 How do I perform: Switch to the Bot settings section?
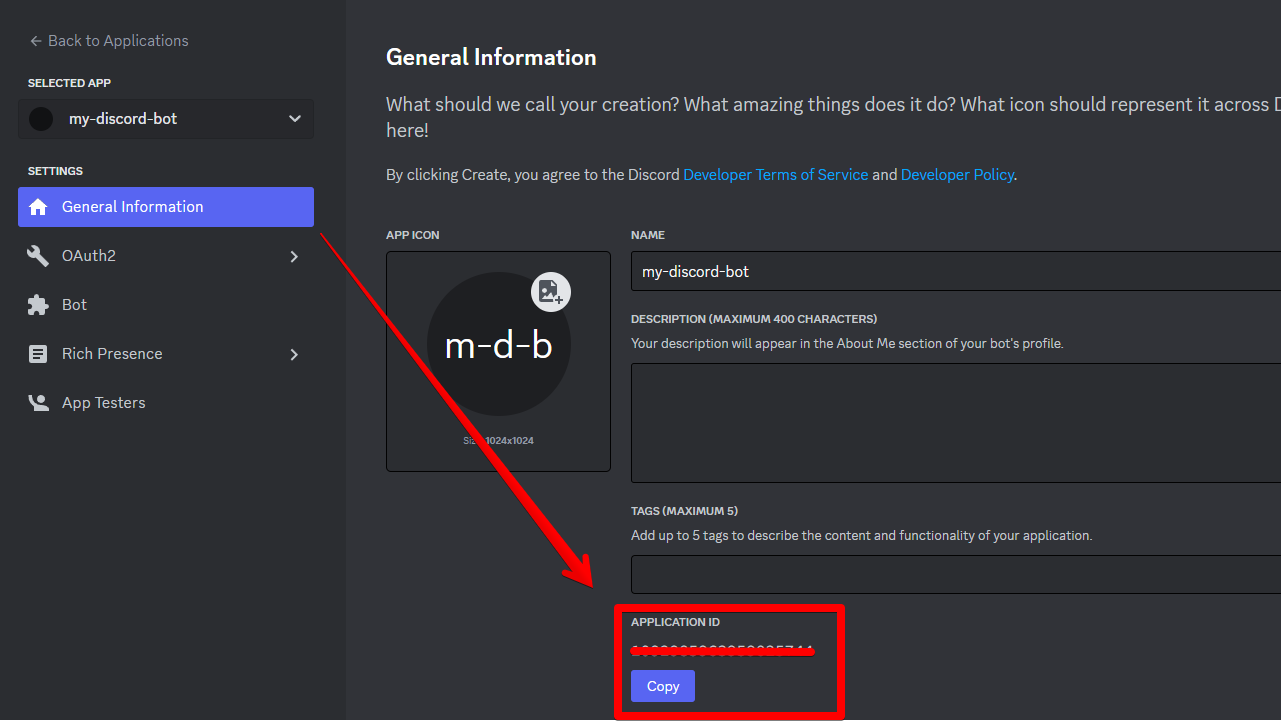(75, 304)
